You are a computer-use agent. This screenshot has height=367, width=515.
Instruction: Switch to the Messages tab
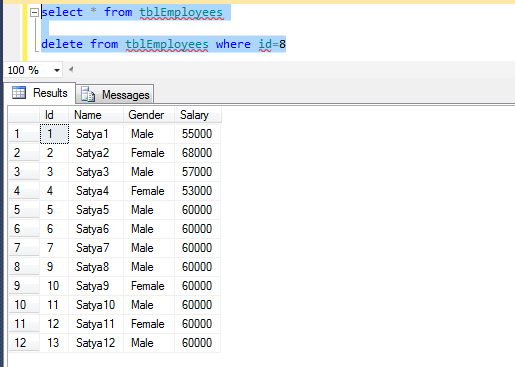[x=115, y=95]
